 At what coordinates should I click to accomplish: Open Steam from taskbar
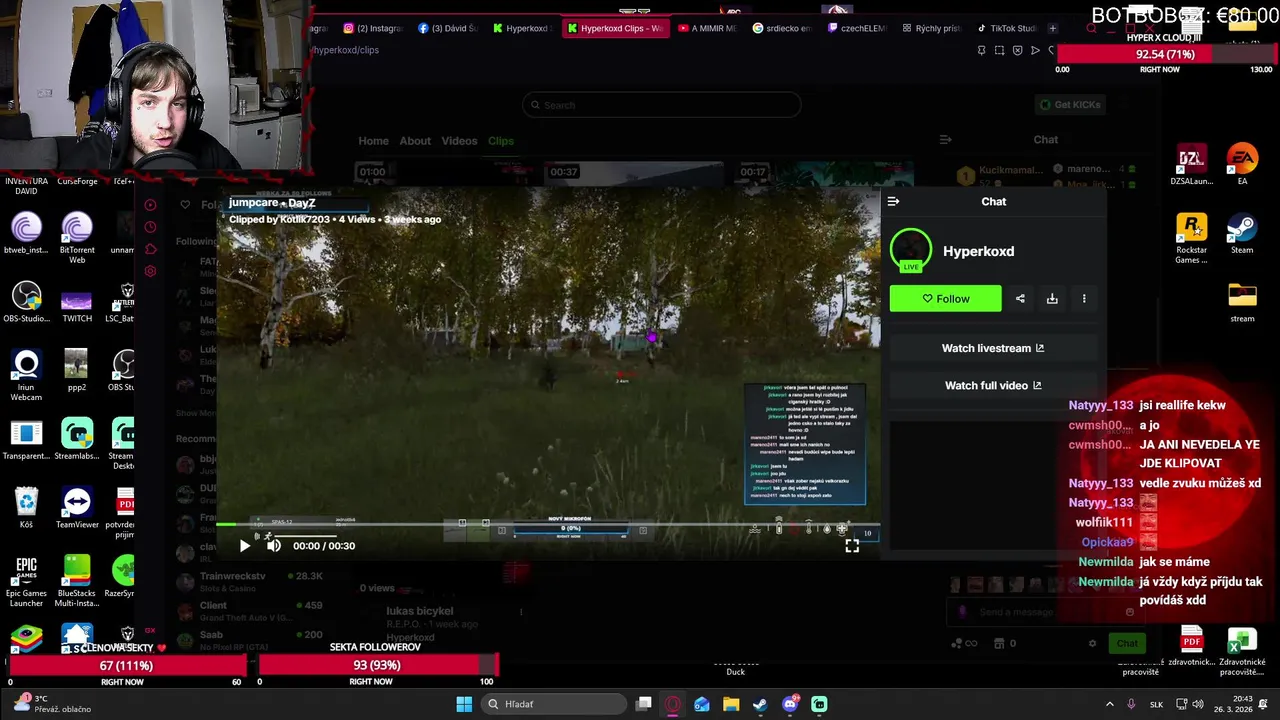click(x=760, y=704)
